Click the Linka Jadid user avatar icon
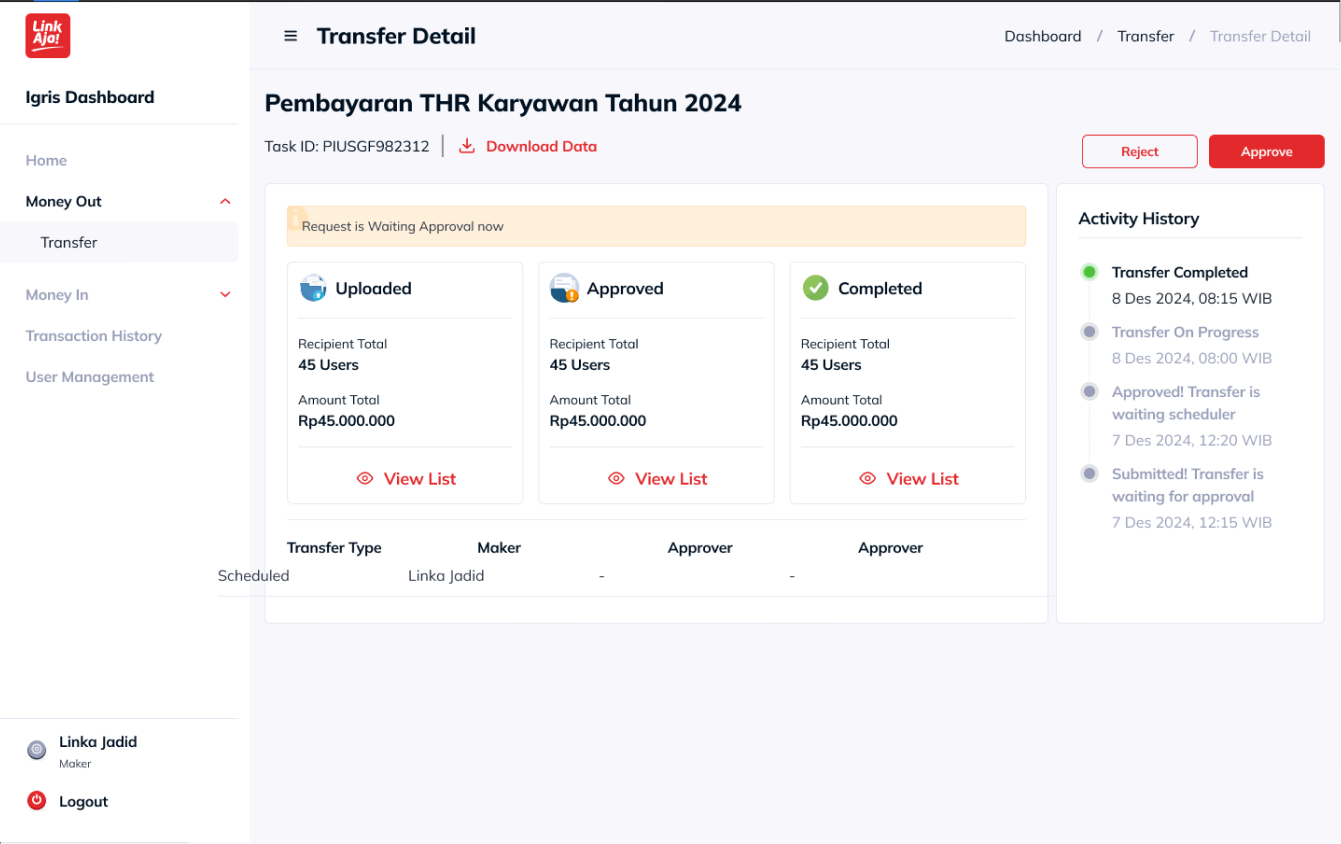The width and height of the screenshot is (1341, 844). tap(37, 750)
